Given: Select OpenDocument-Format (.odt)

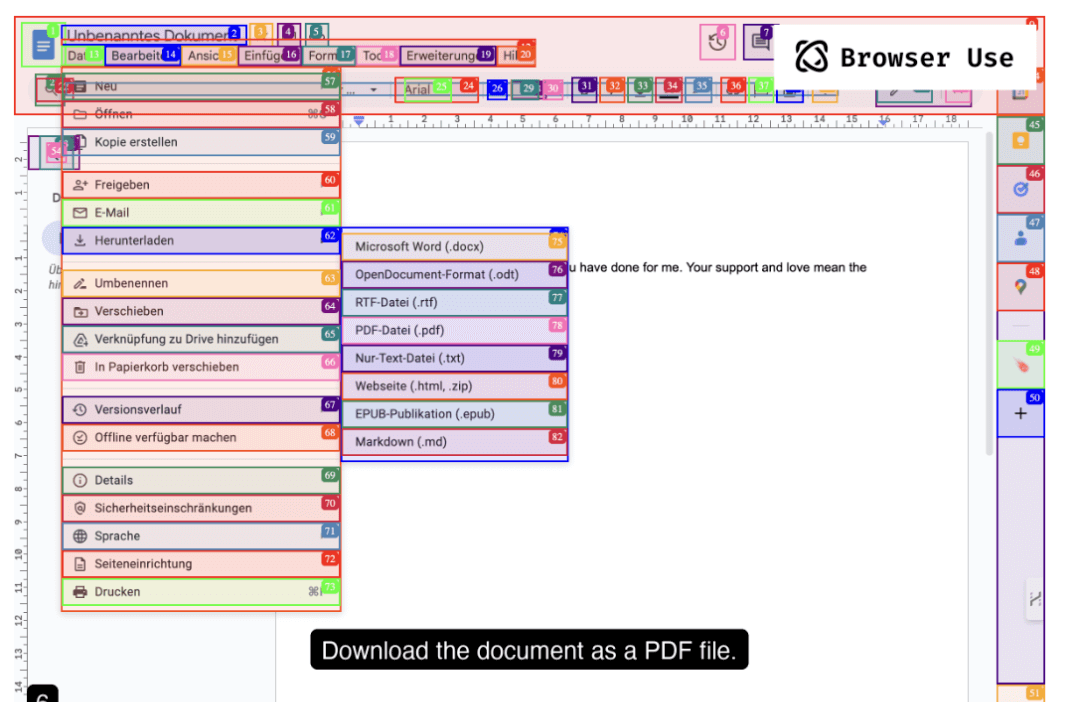Looking at the screenshot, I should (454, 275).
